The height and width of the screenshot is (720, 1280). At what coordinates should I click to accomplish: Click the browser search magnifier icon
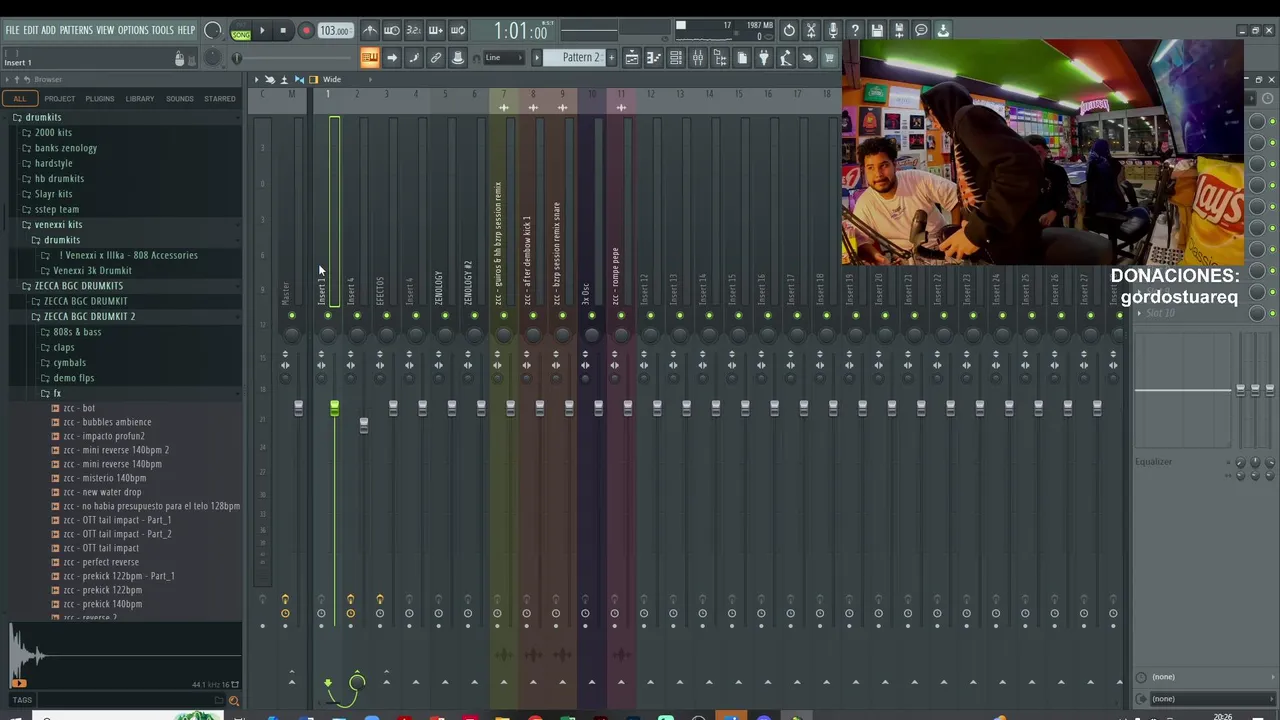click(234, 700)
